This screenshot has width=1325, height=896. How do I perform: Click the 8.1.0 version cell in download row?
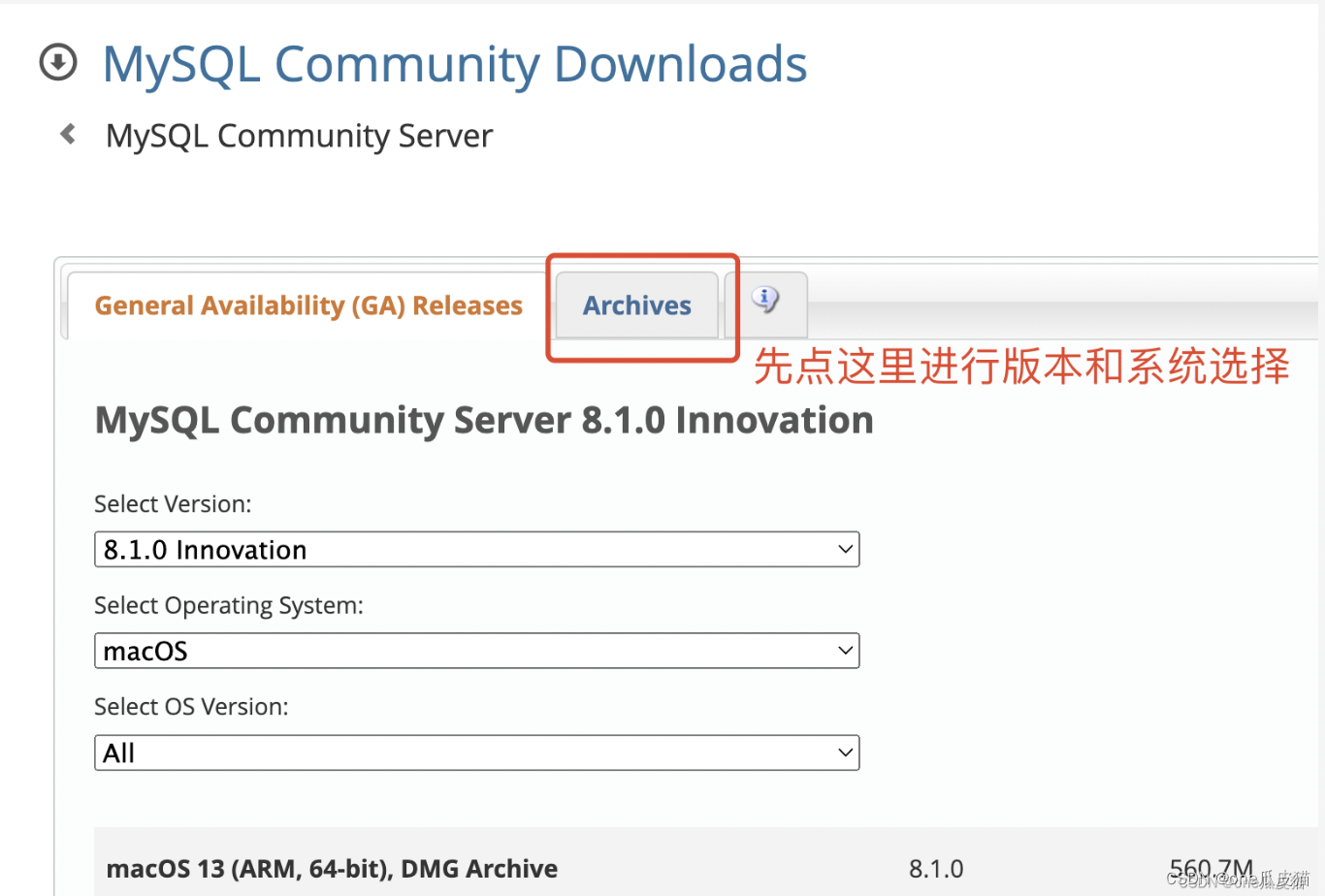936,869
